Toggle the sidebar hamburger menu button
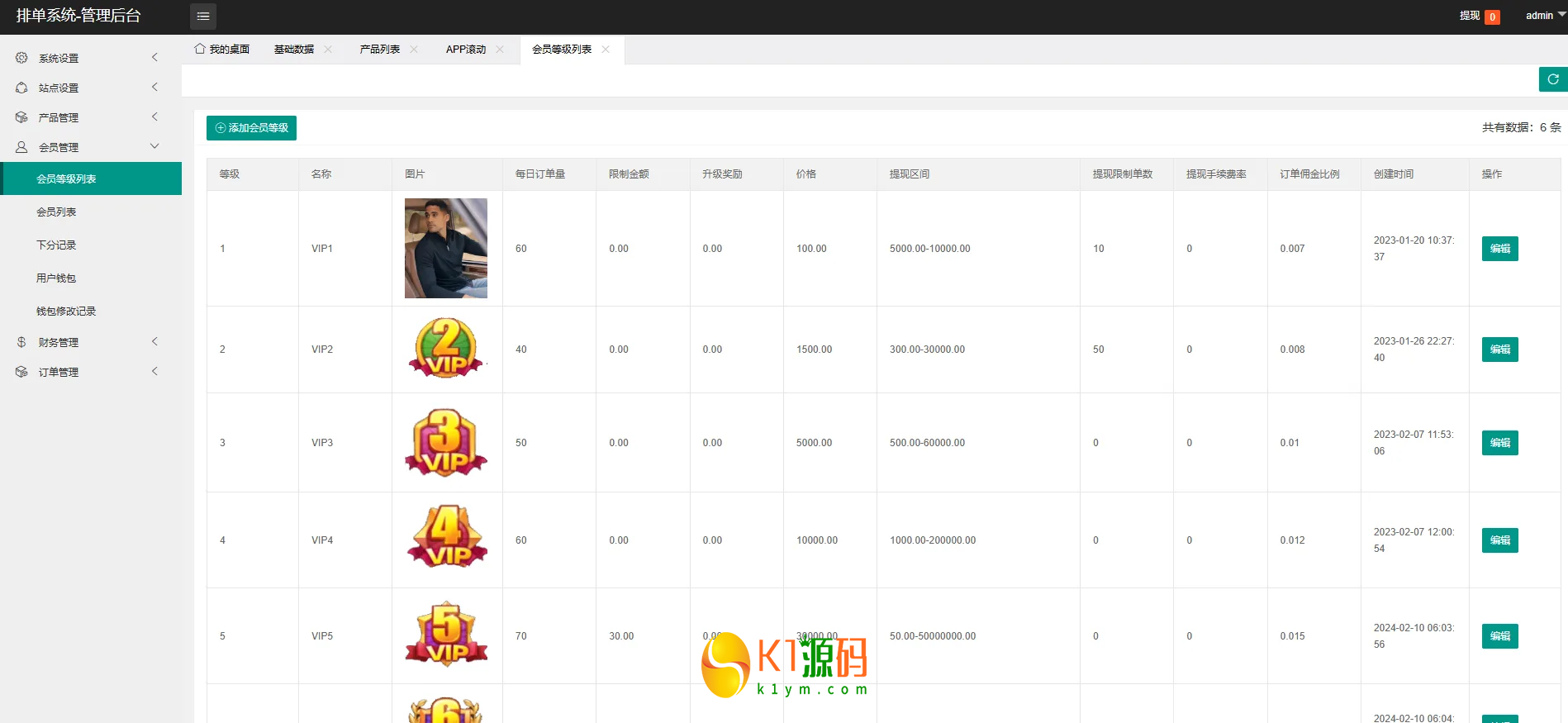This screenshot has height=723, width=1568. pos(203,17)
